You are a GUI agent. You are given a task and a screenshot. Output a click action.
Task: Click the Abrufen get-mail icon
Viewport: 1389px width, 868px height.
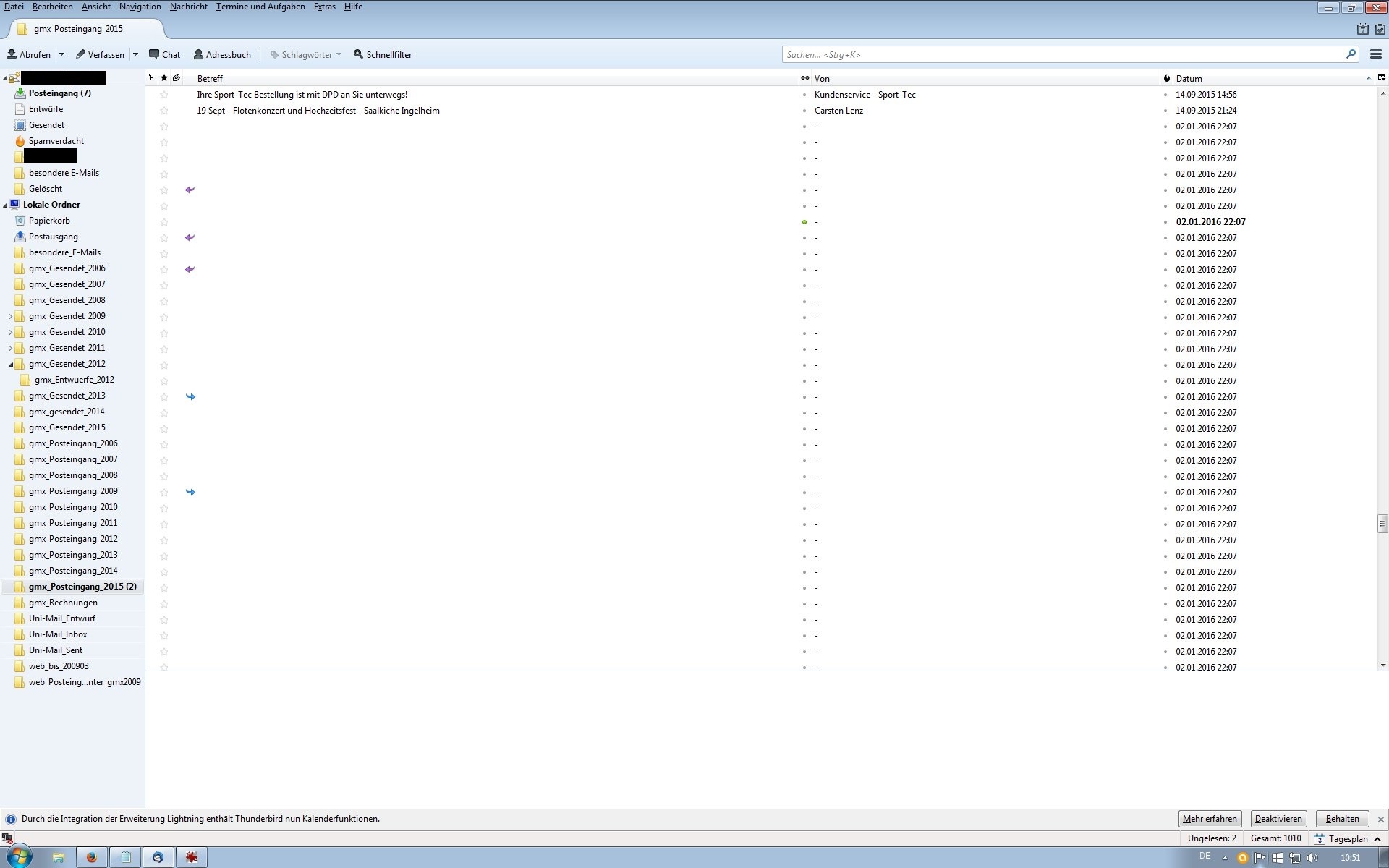[x=12, y=54]
